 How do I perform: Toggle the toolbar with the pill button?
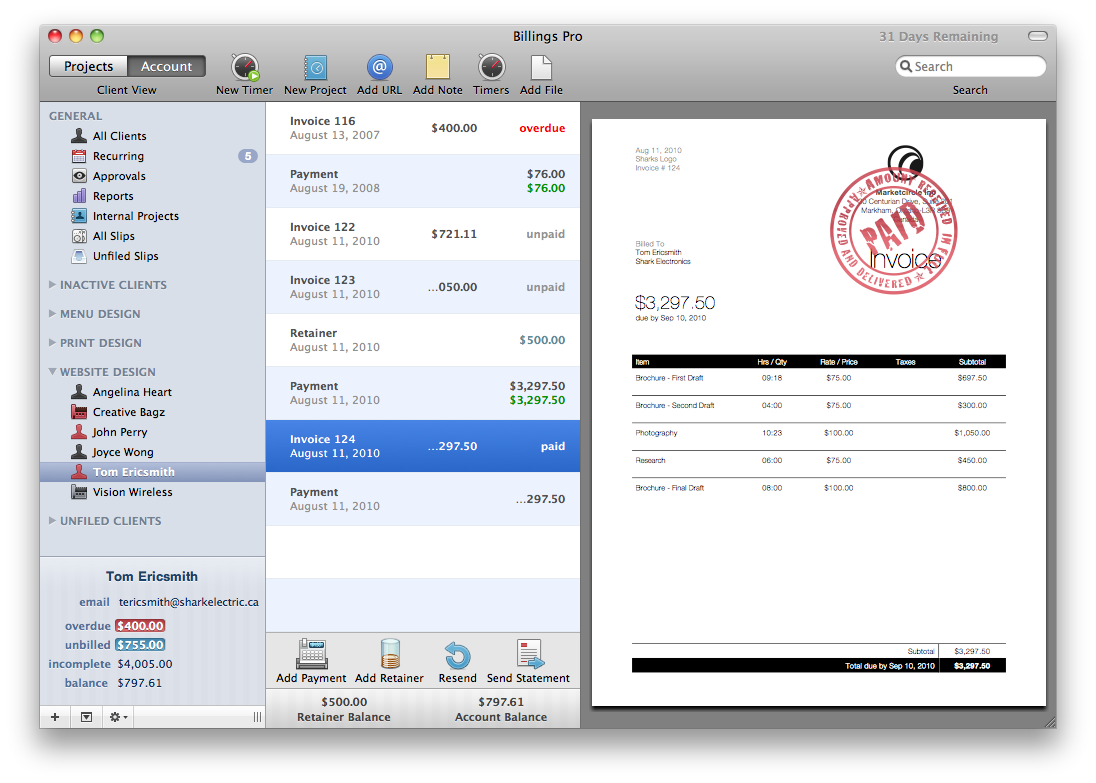click(x=1038, y=36)
